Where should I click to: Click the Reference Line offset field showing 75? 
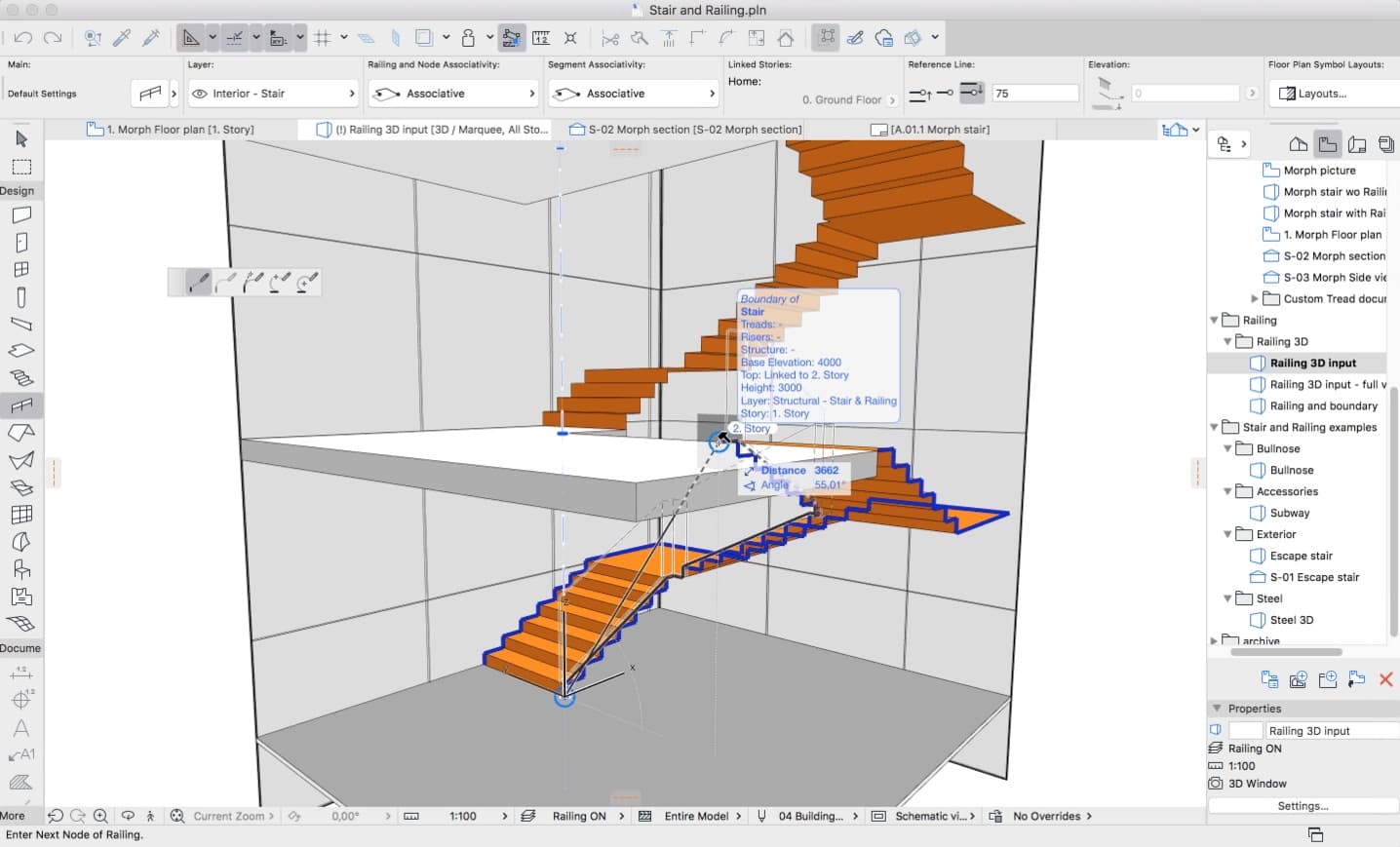click(1035, 94)
